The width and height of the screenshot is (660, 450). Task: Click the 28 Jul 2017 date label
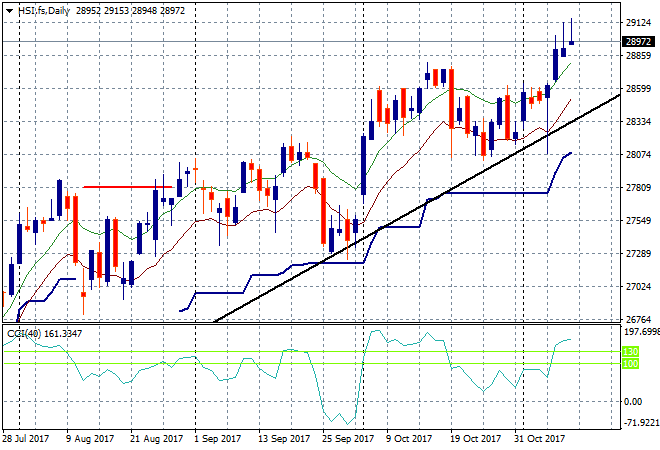point(26,439)
